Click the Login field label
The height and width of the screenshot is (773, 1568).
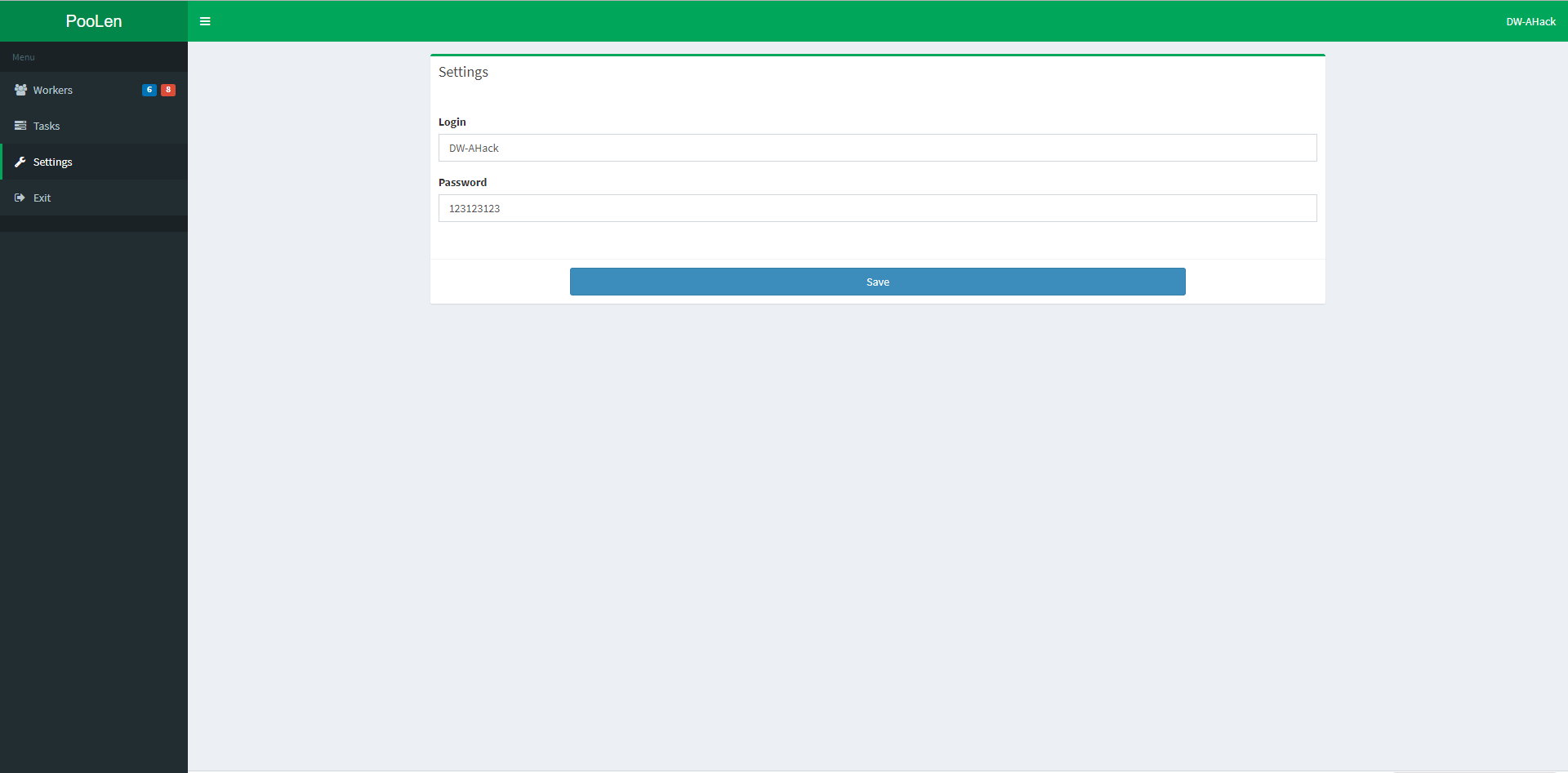pos(452,122)
